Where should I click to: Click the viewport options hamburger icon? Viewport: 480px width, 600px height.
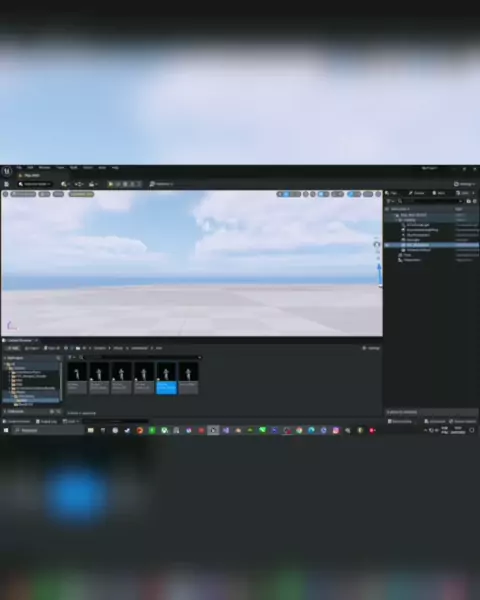5,194
